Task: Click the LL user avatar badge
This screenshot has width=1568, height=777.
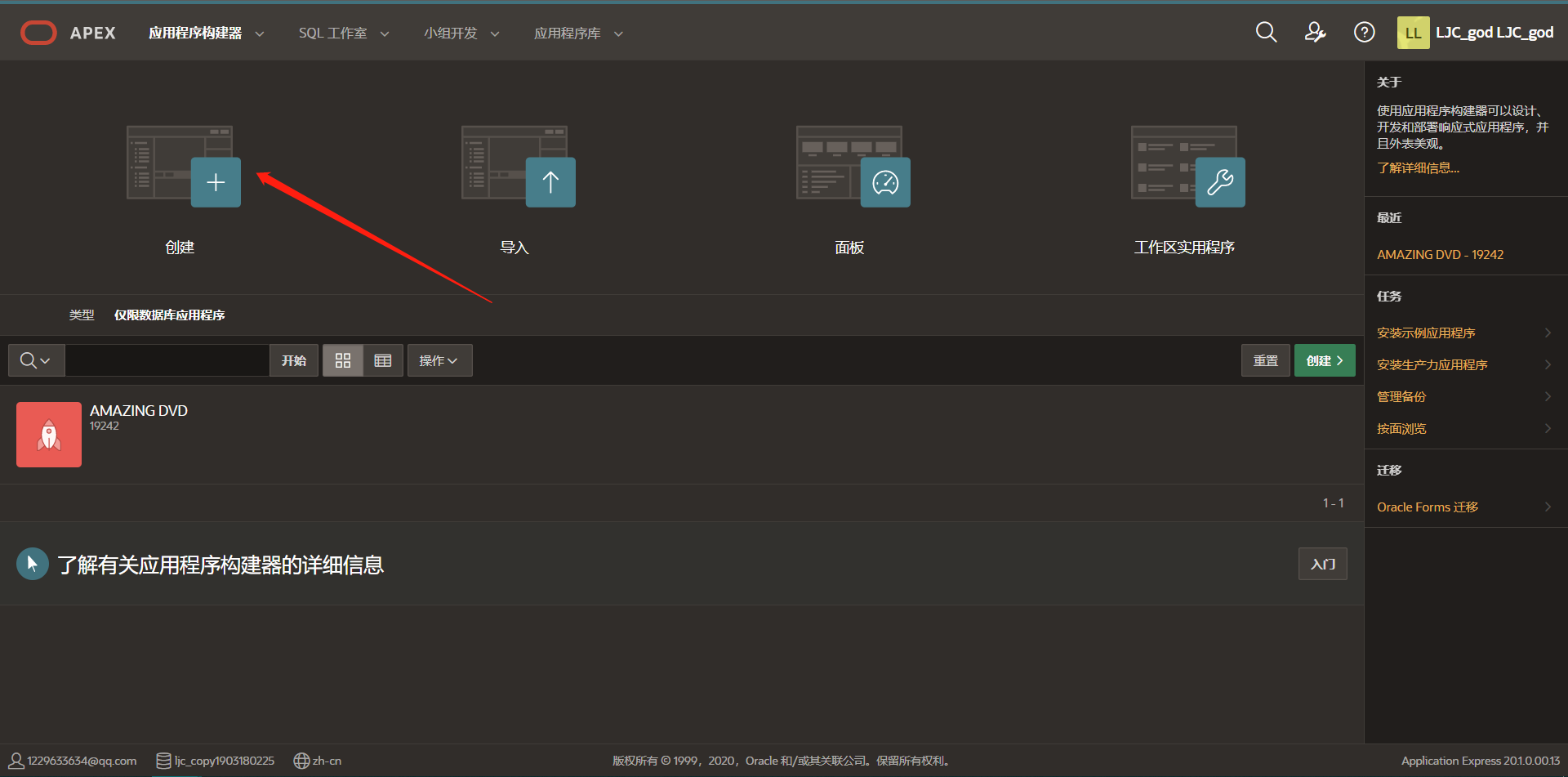Action: pyautogui.click(x=1413, y=33)
